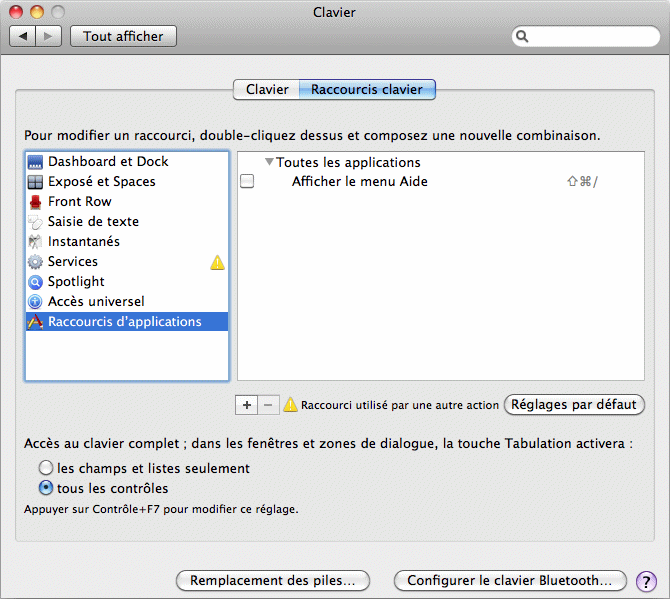Click the Accès universel blue icon

[35, 302]
